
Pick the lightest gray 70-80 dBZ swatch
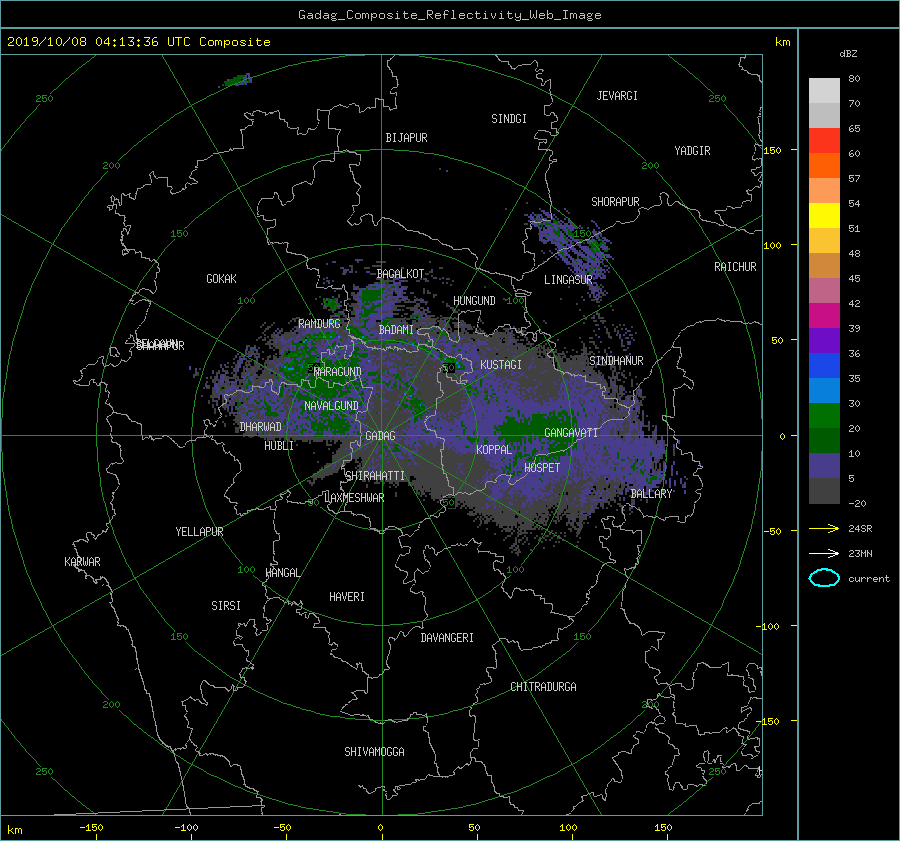tap(824, 91)
